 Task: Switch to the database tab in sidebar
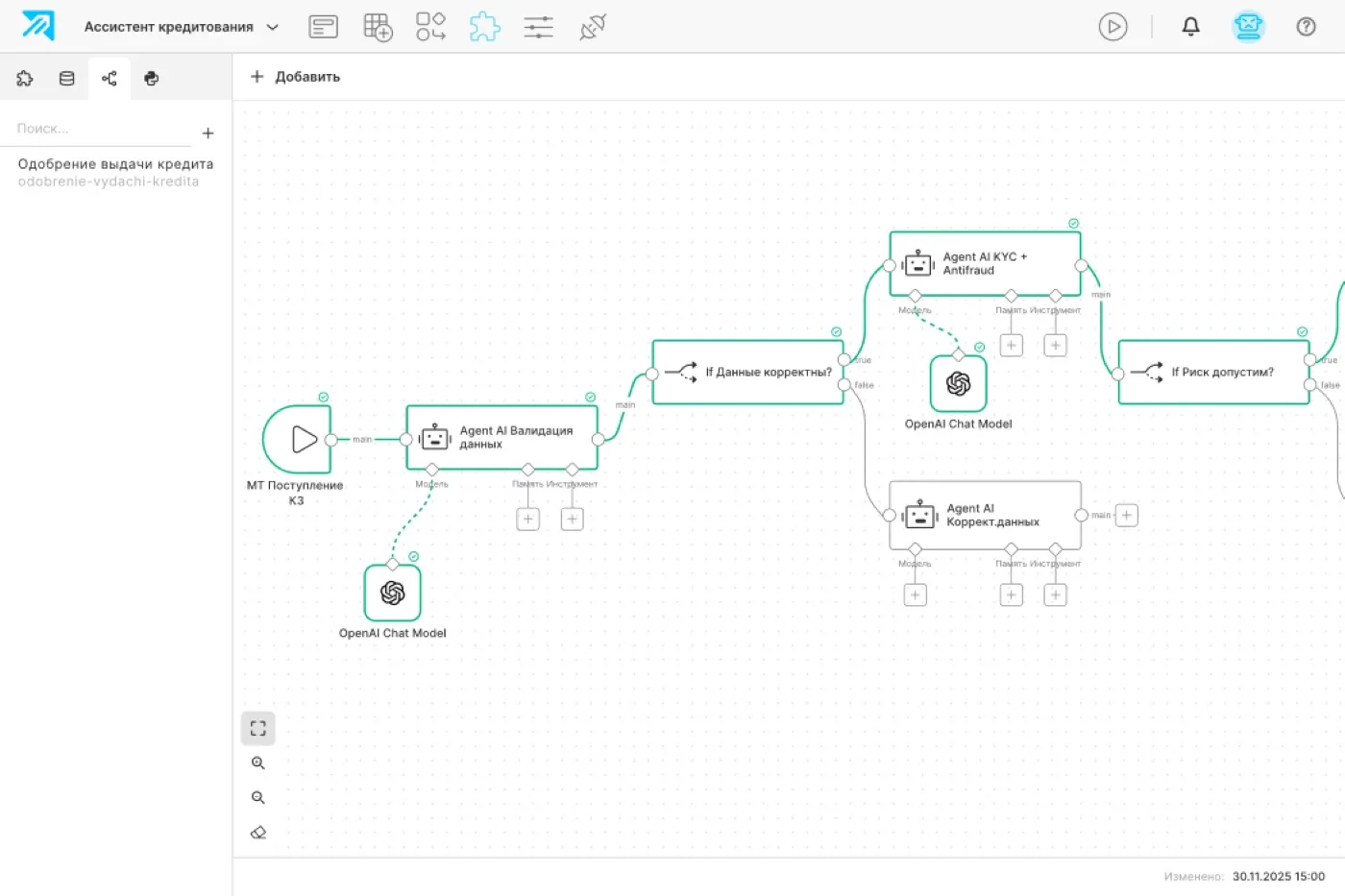coord(66,79)
